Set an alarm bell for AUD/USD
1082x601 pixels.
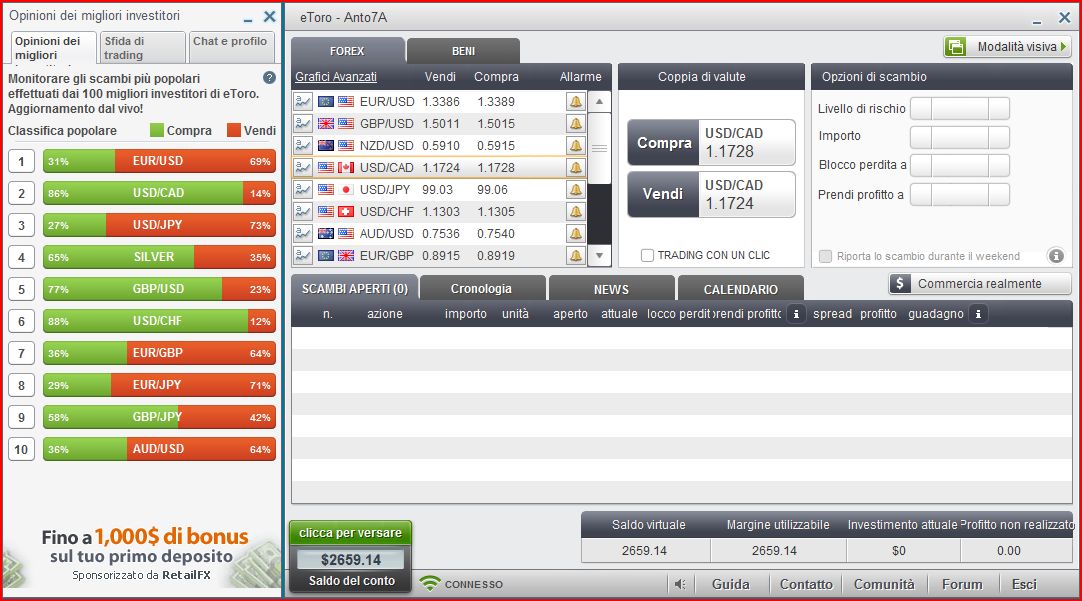coord(576,234)
